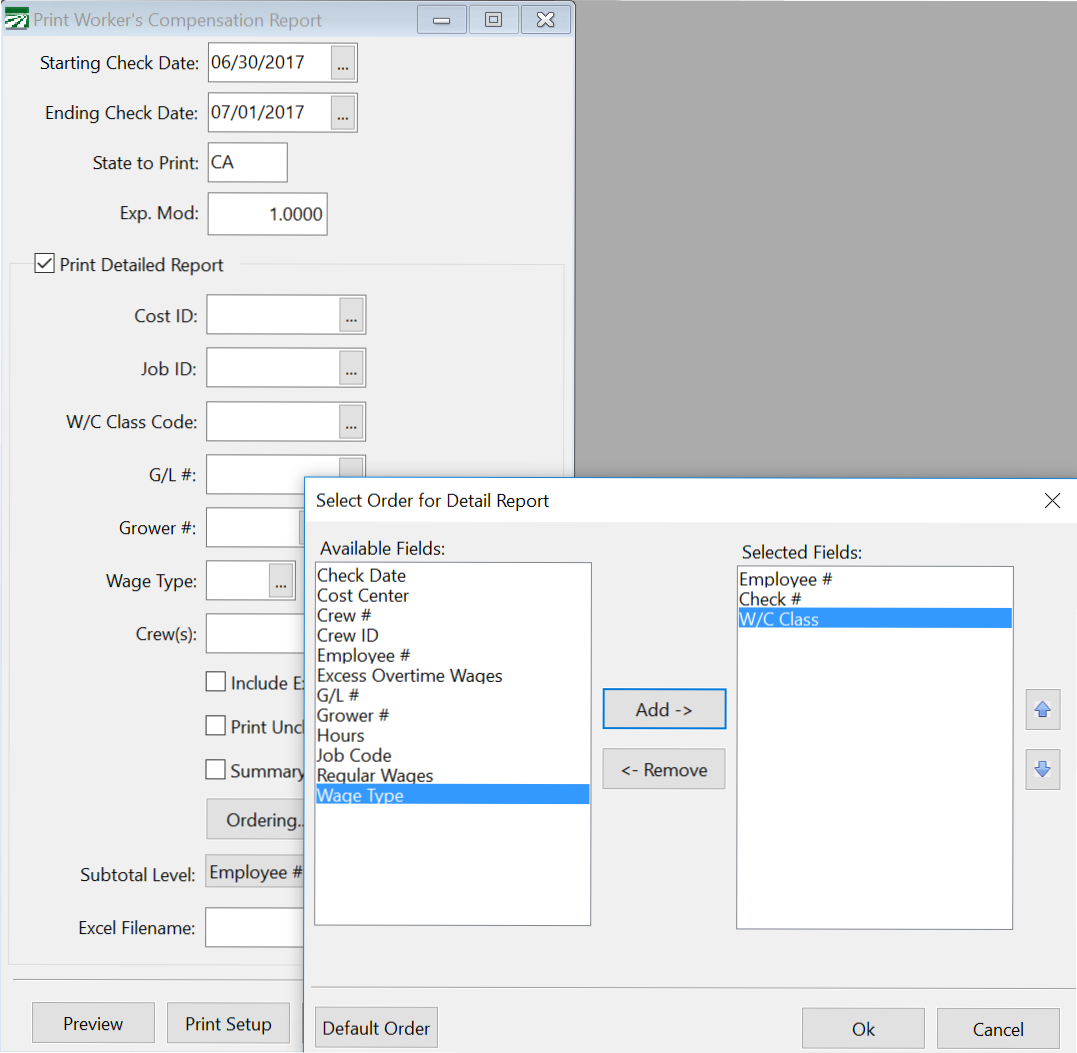Open Ending Check Date lookup button
The width and height of the screenshot is (1077, 1053).
(x=343, y=114)
